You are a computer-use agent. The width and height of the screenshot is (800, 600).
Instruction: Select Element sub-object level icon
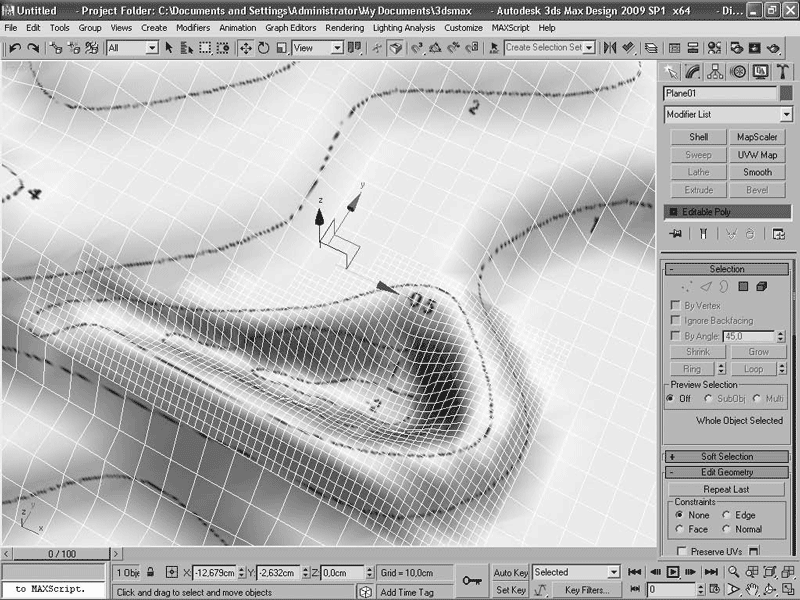[762, 287]
